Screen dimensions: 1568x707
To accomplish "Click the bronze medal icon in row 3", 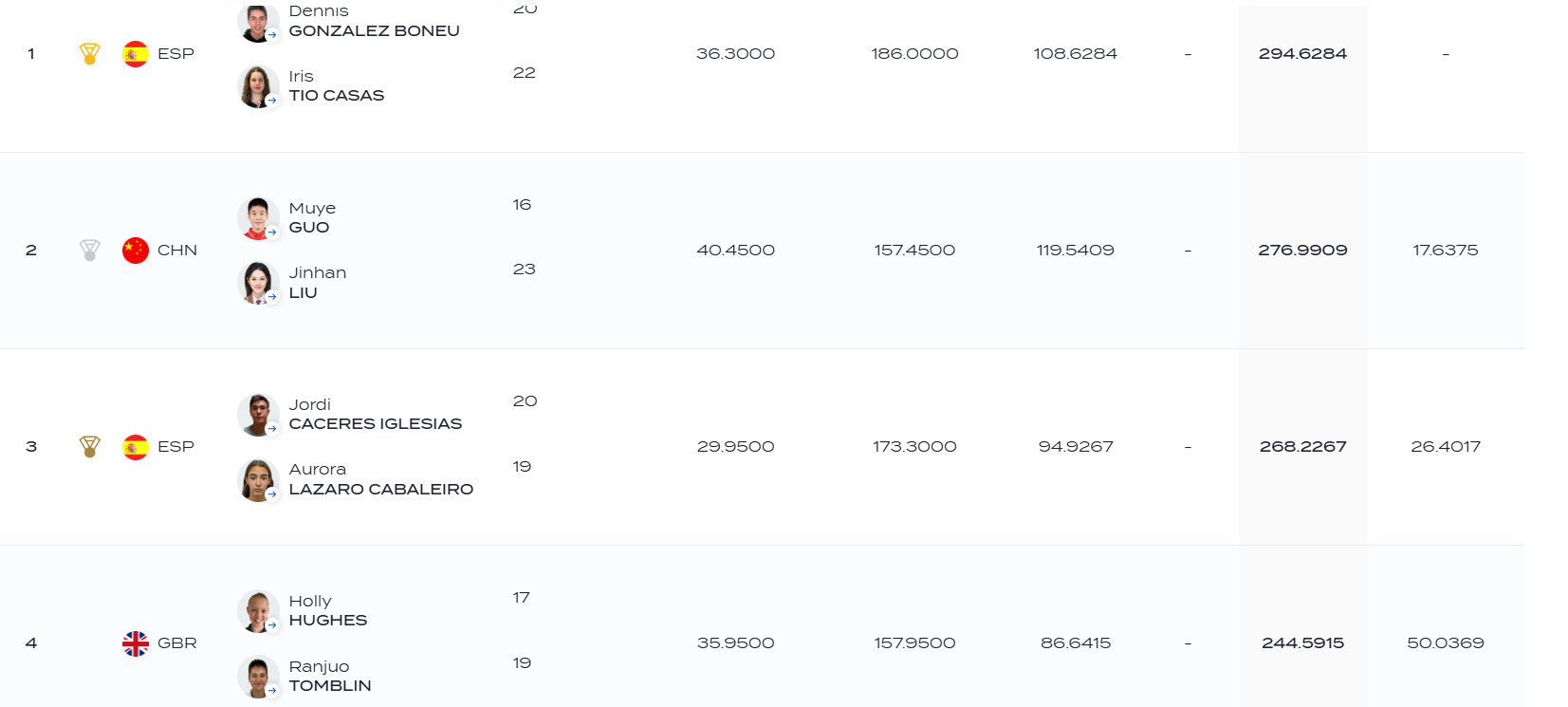I will tap(89, 447).
